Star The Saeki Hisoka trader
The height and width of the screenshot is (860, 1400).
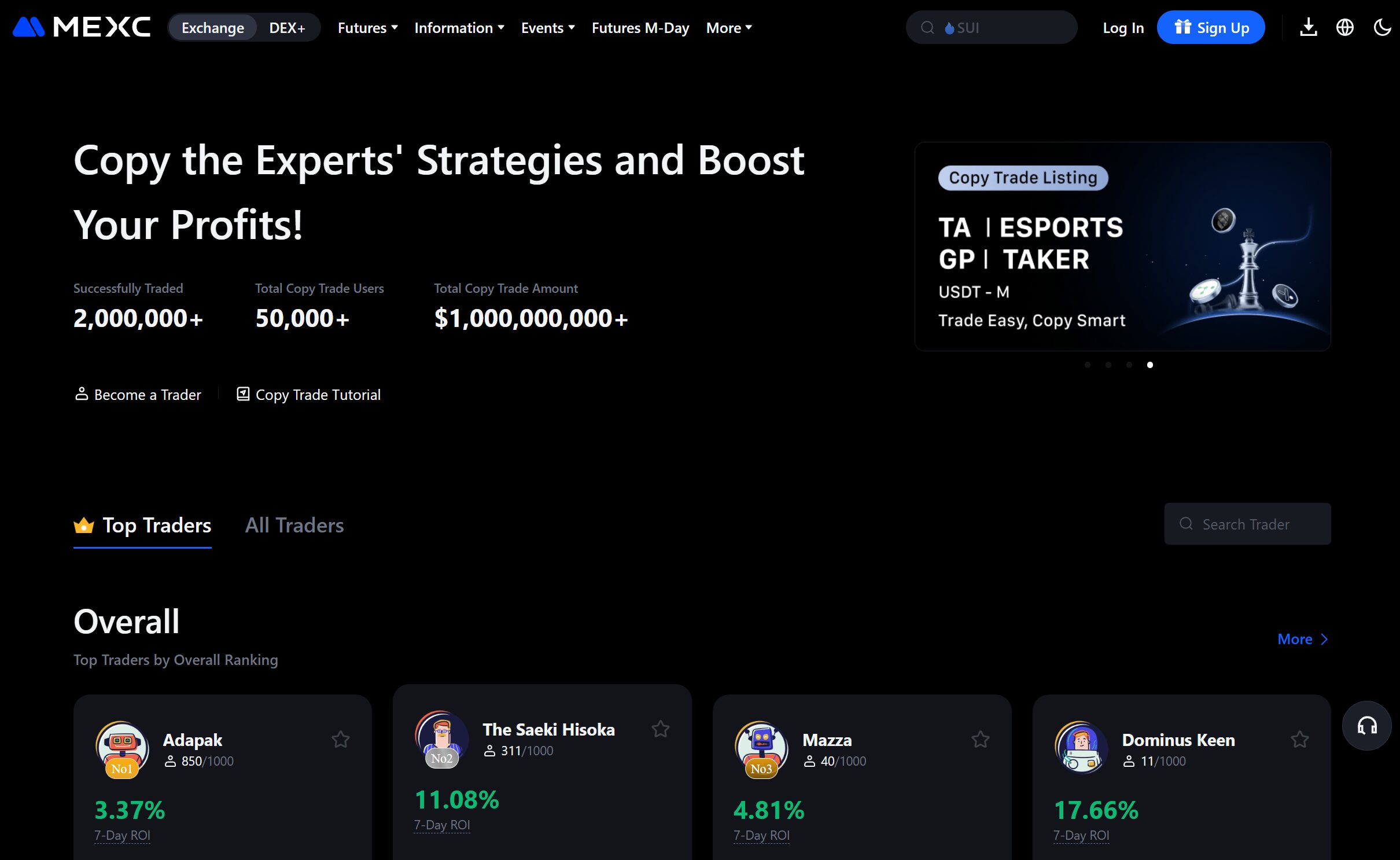click(x=660, y=729)
